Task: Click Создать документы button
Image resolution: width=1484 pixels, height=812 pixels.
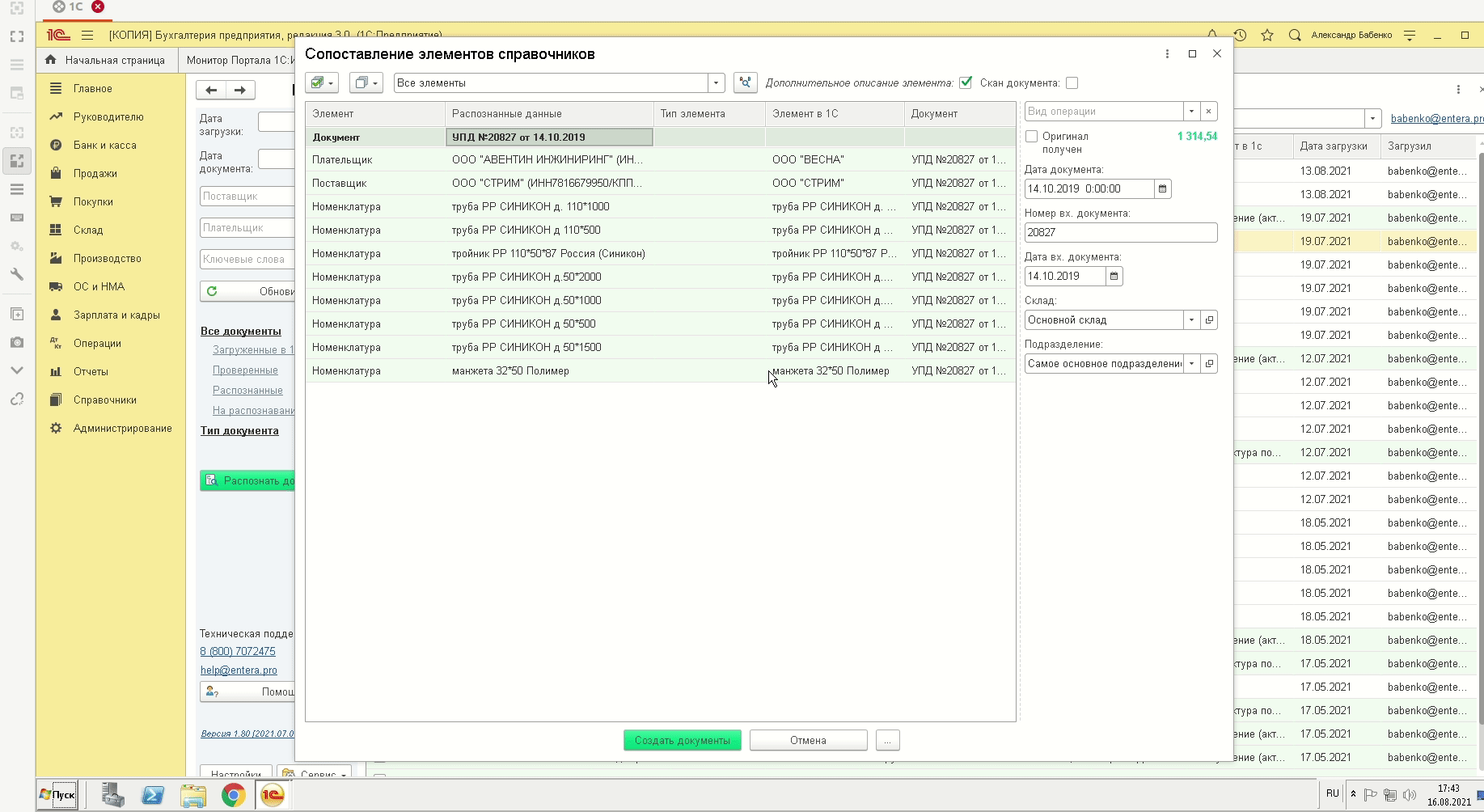Action: [x=682, y=740]
